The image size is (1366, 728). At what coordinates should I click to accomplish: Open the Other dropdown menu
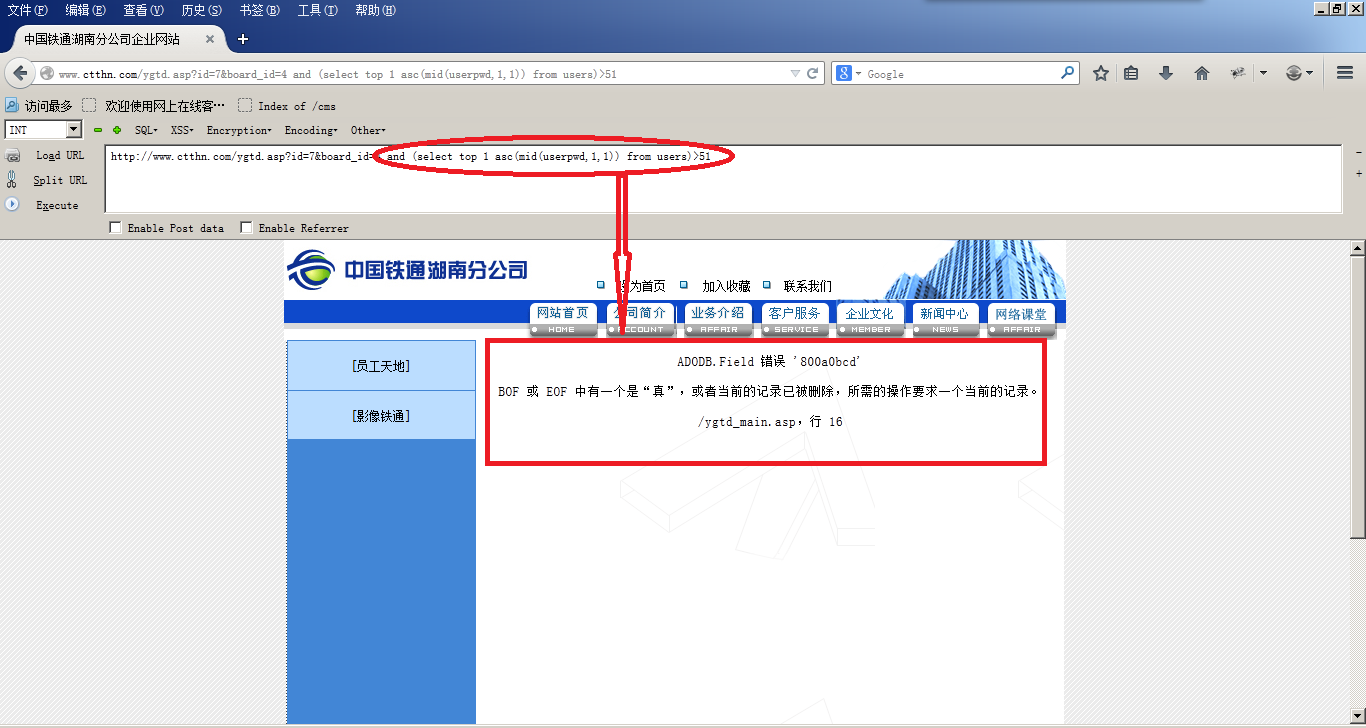coord(368,130)
